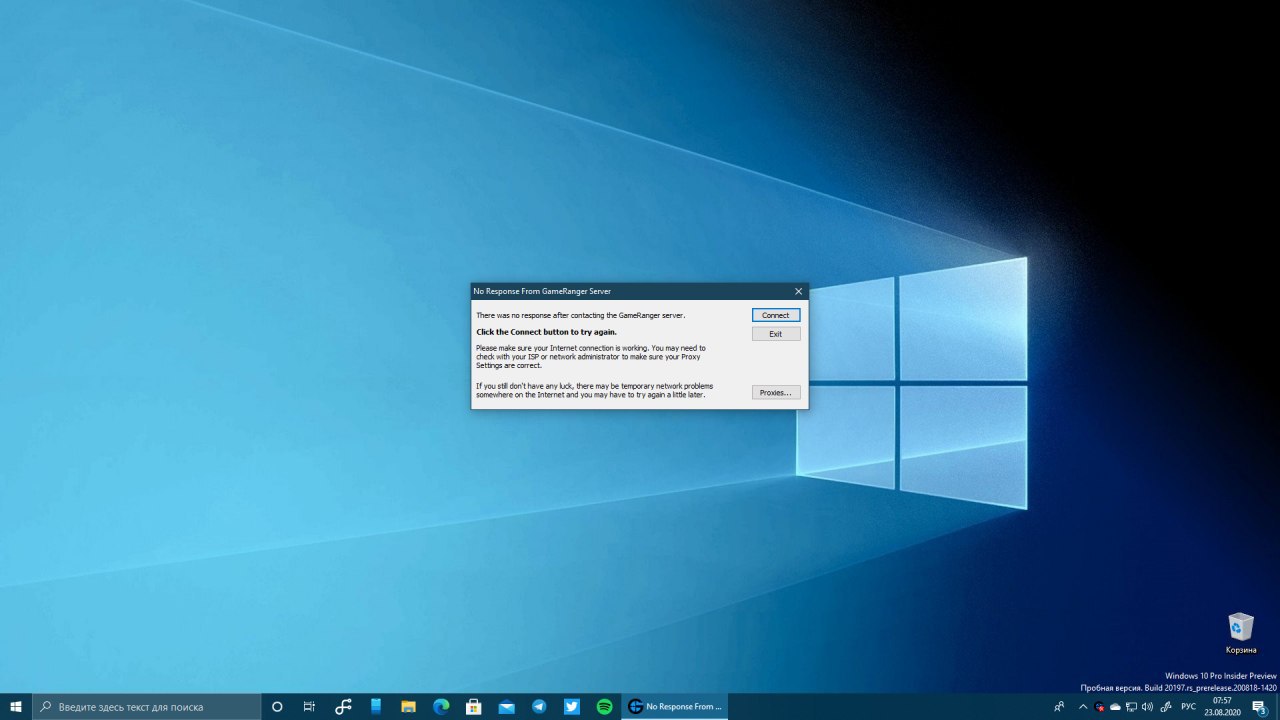Open the People icon in system tray
This screenshot has width=1280, height=720.
1059,707
